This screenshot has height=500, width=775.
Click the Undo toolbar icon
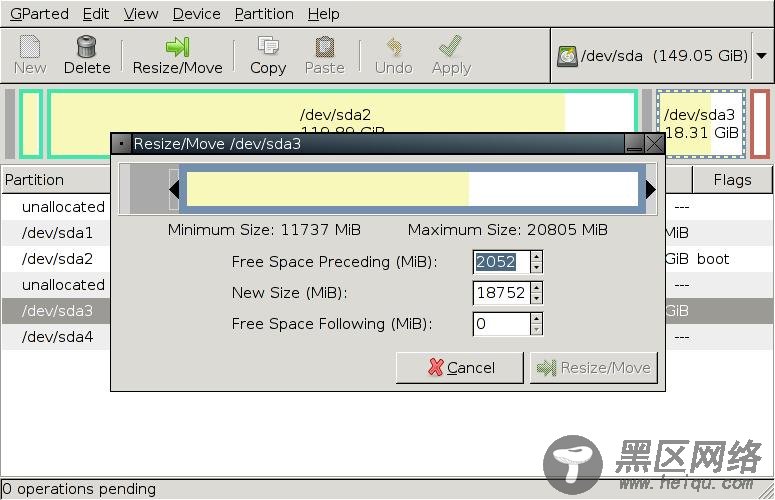click(393, 46)
